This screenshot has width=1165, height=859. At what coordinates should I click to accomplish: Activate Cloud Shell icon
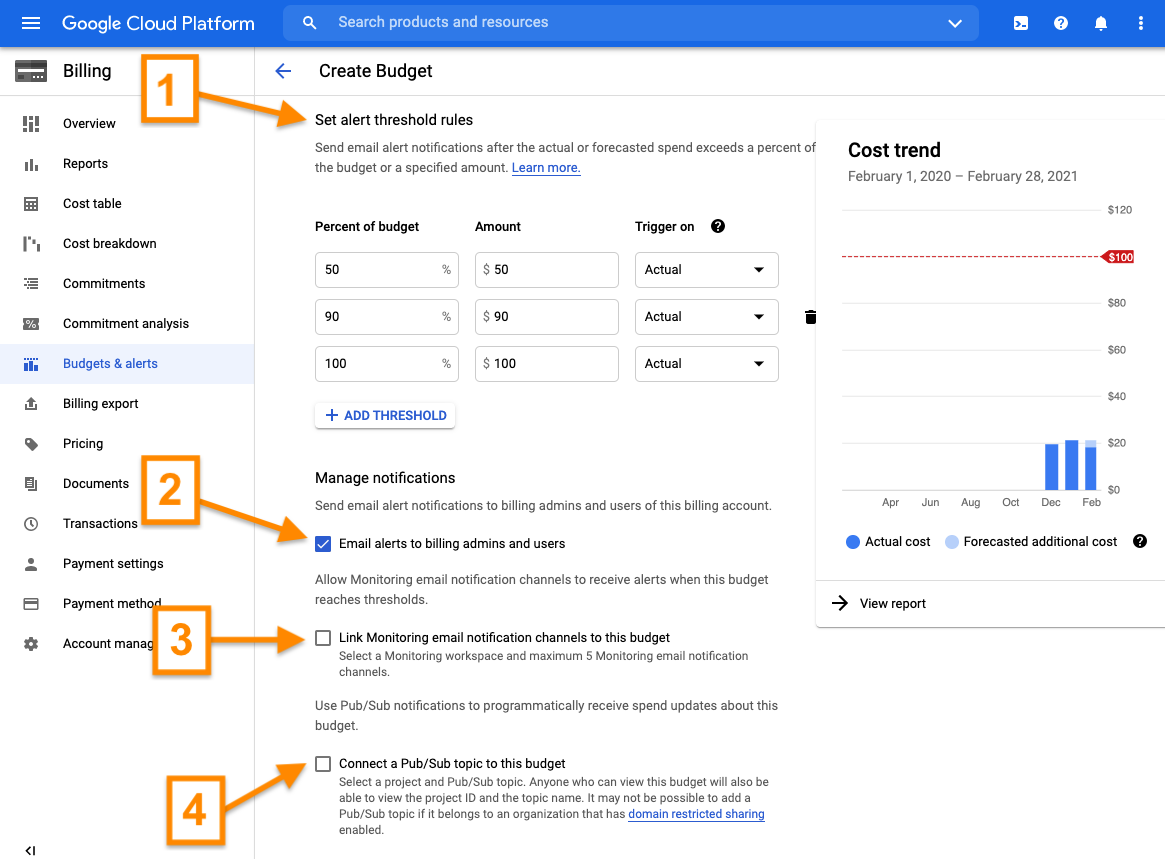click(1021, 23)
